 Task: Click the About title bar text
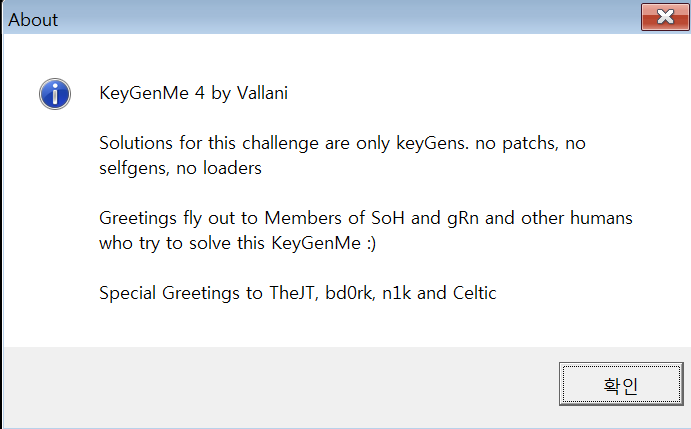pyautogui.click(x=34, y=20)
